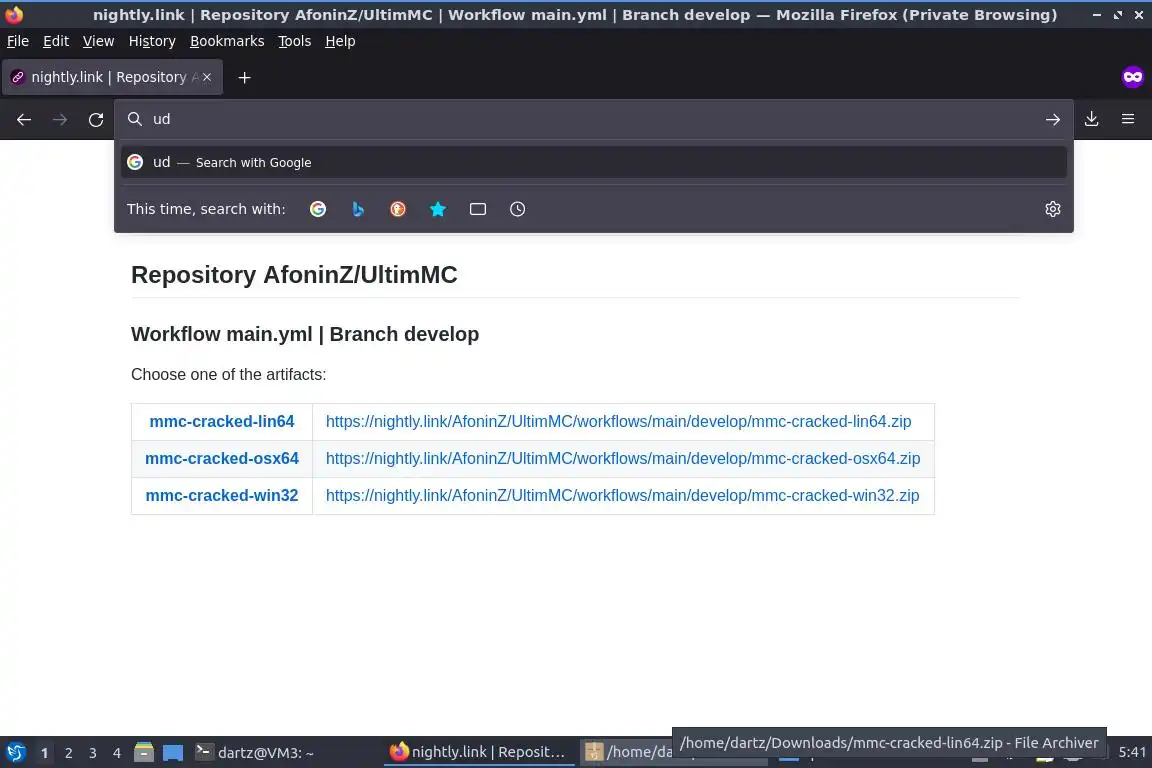Open the View menu

tap(98, 41)
